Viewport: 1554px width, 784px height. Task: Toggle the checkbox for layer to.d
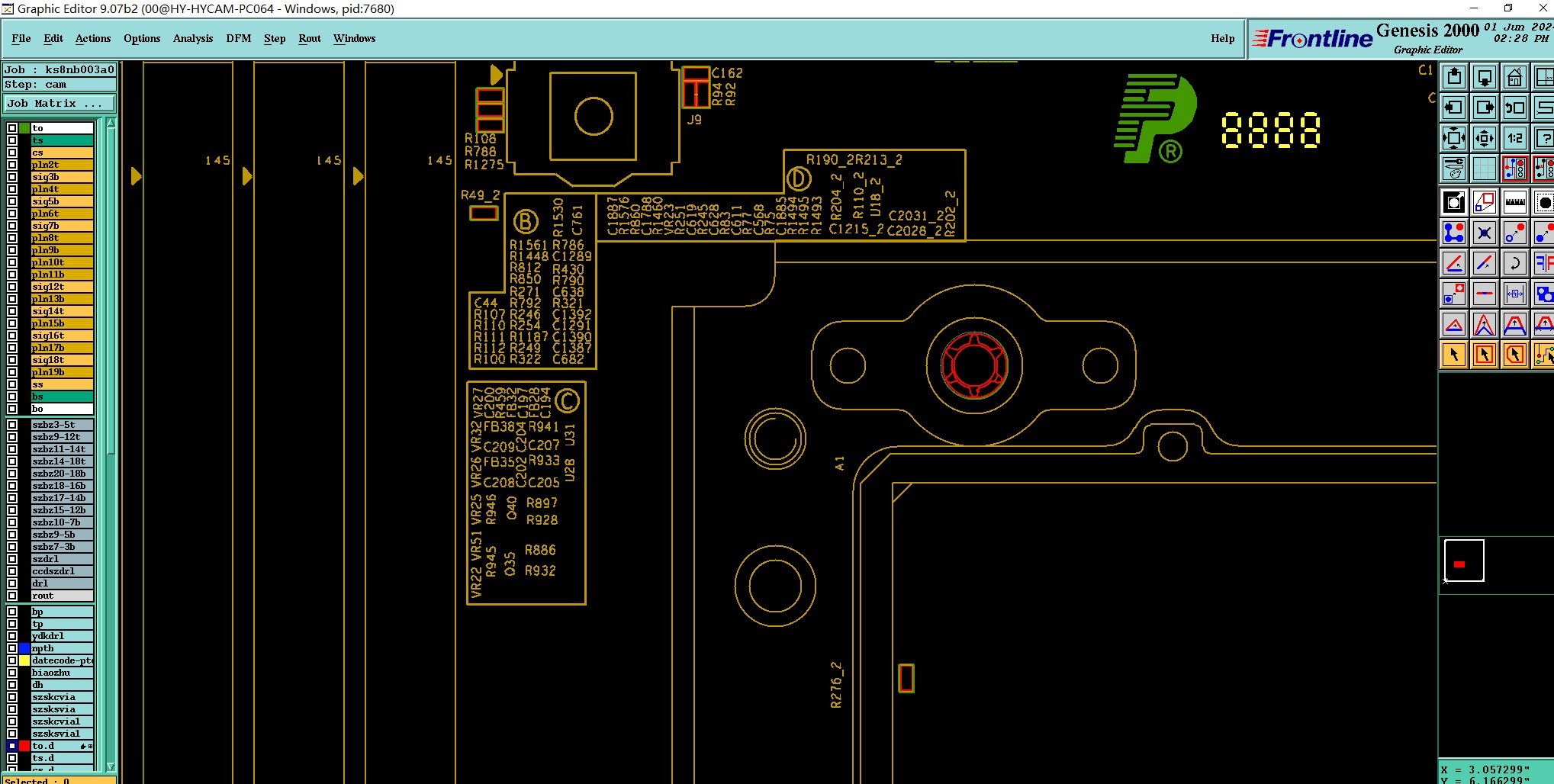[x=12, y=746]
